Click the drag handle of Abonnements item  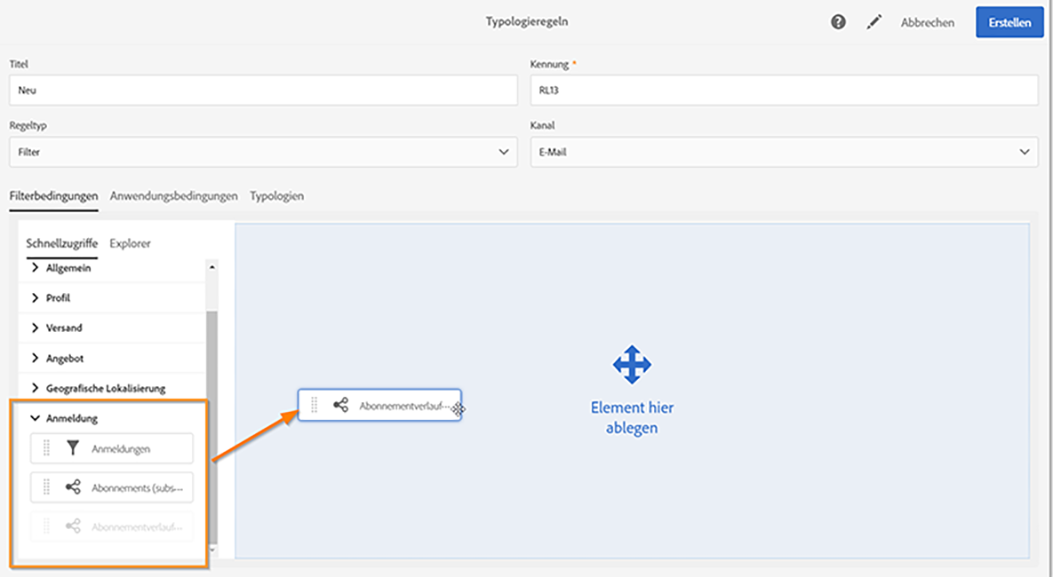pos(47,487)
